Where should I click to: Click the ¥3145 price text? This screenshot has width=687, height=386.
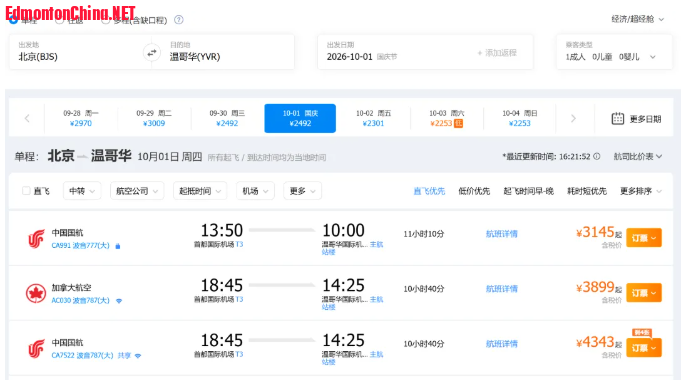595,232
